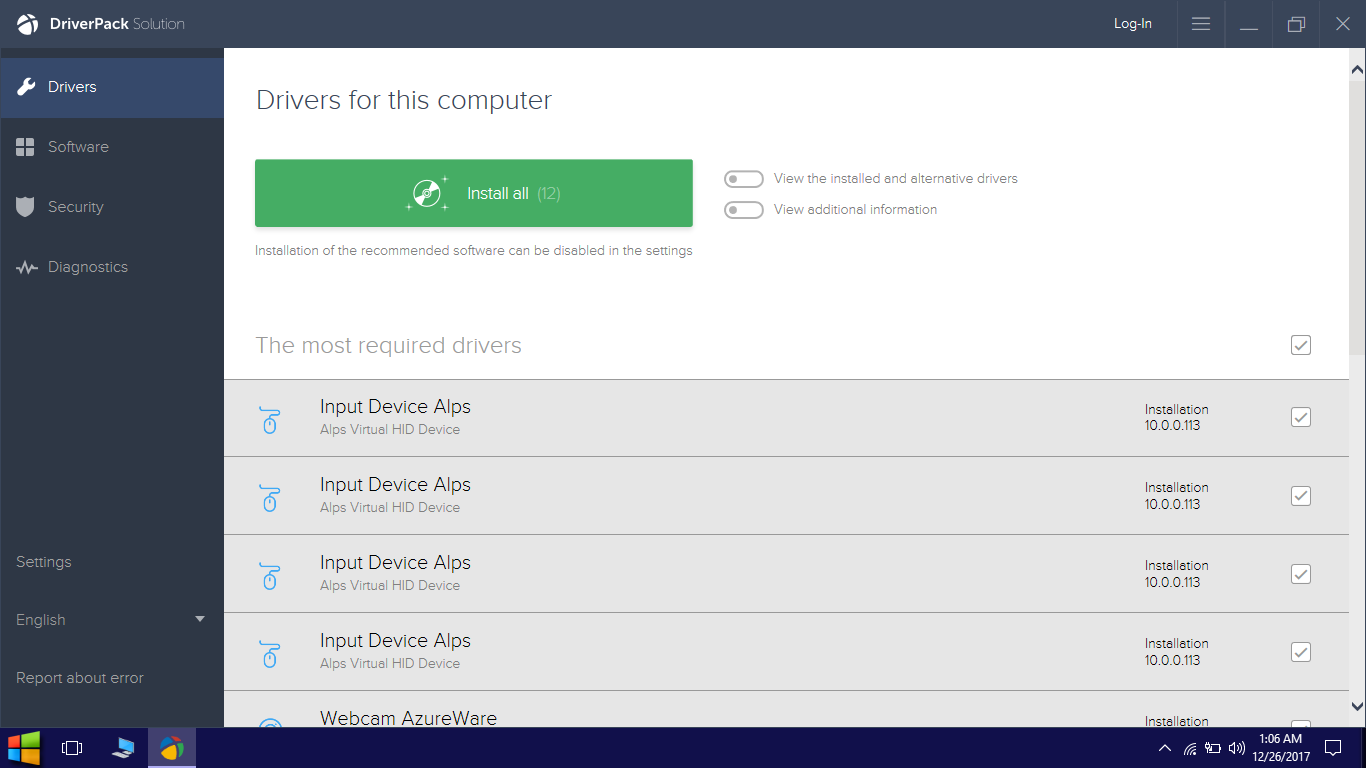Deselect the first Input Device Alps driver
1366x768 pixels.
point(1300,417)
